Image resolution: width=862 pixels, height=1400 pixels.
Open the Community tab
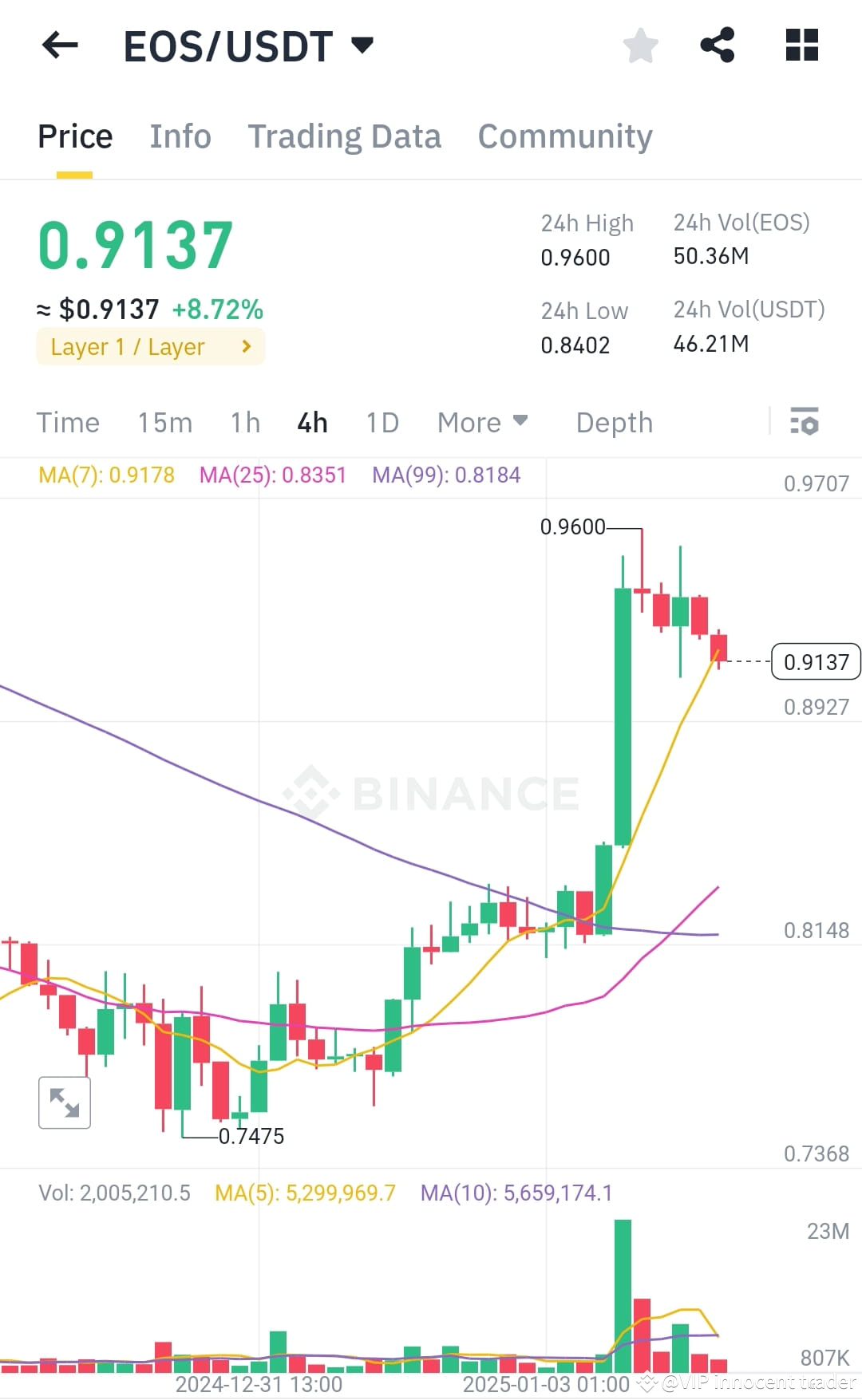coord(564,136)
